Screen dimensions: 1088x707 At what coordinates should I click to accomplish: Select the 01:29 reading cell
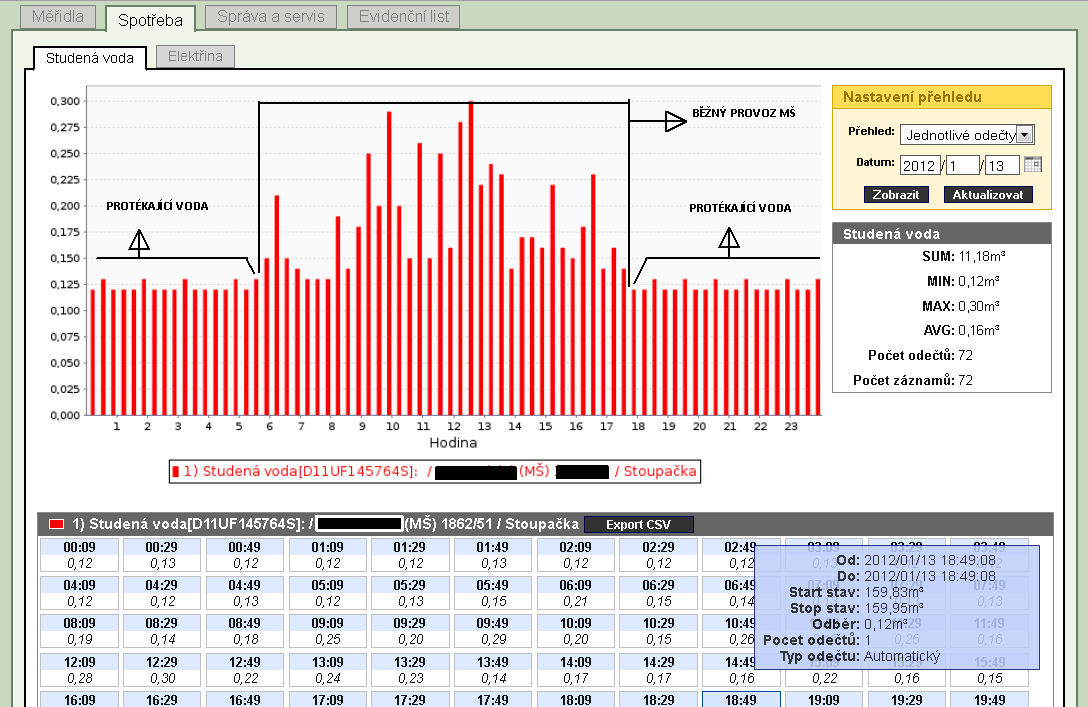click(410, 555)
